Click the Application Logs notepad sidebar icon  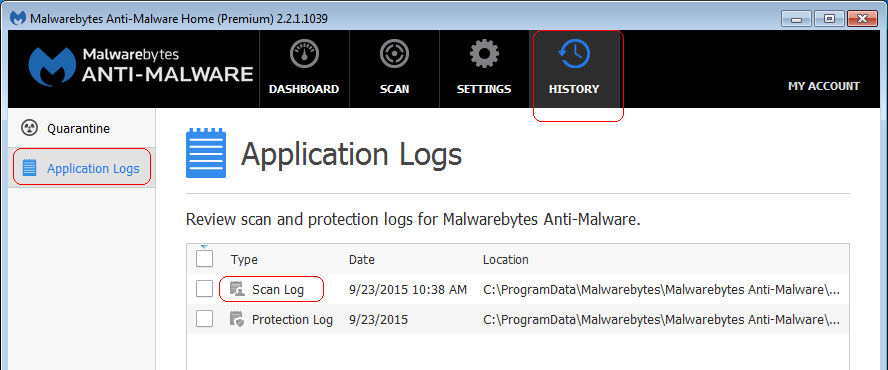[x=29, y=168]
